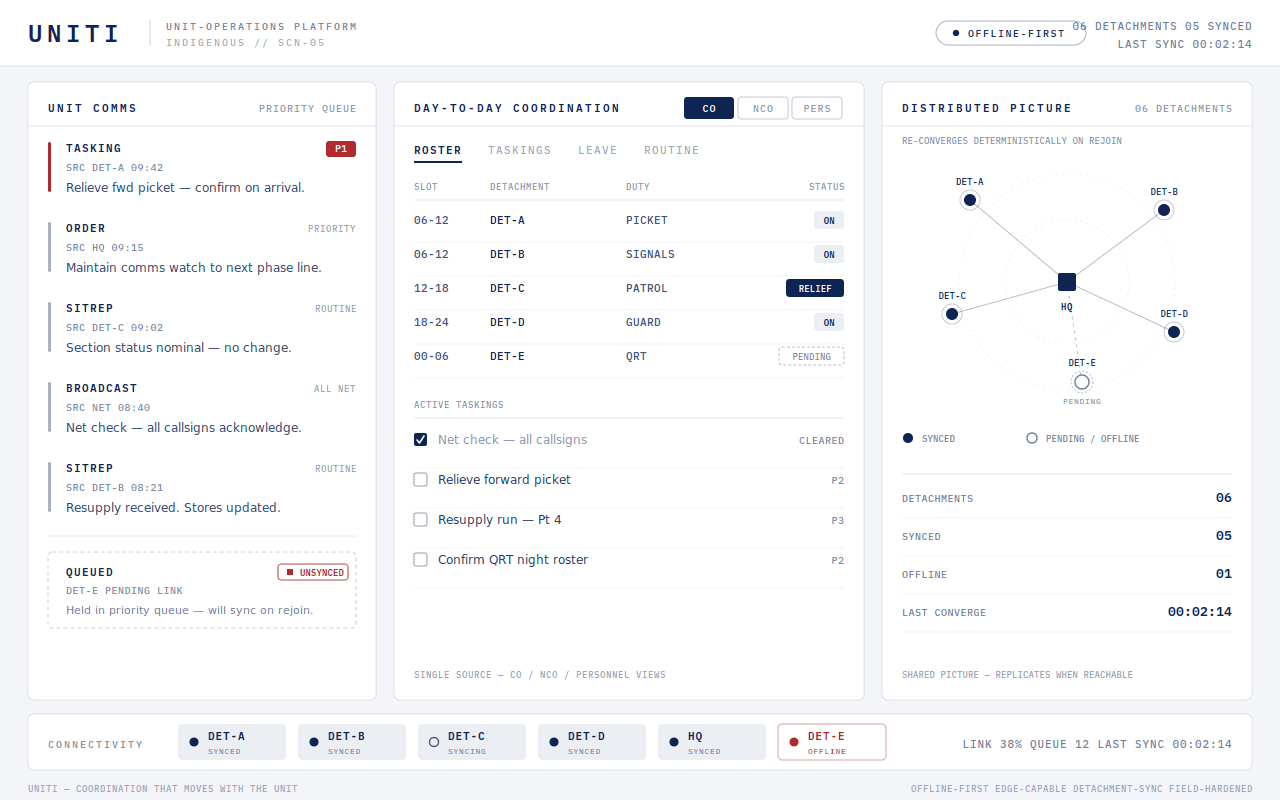This screenshot has width=1280, height=800.
Task: Click the UNSYNCED status badge
Action: click(313, 572)
